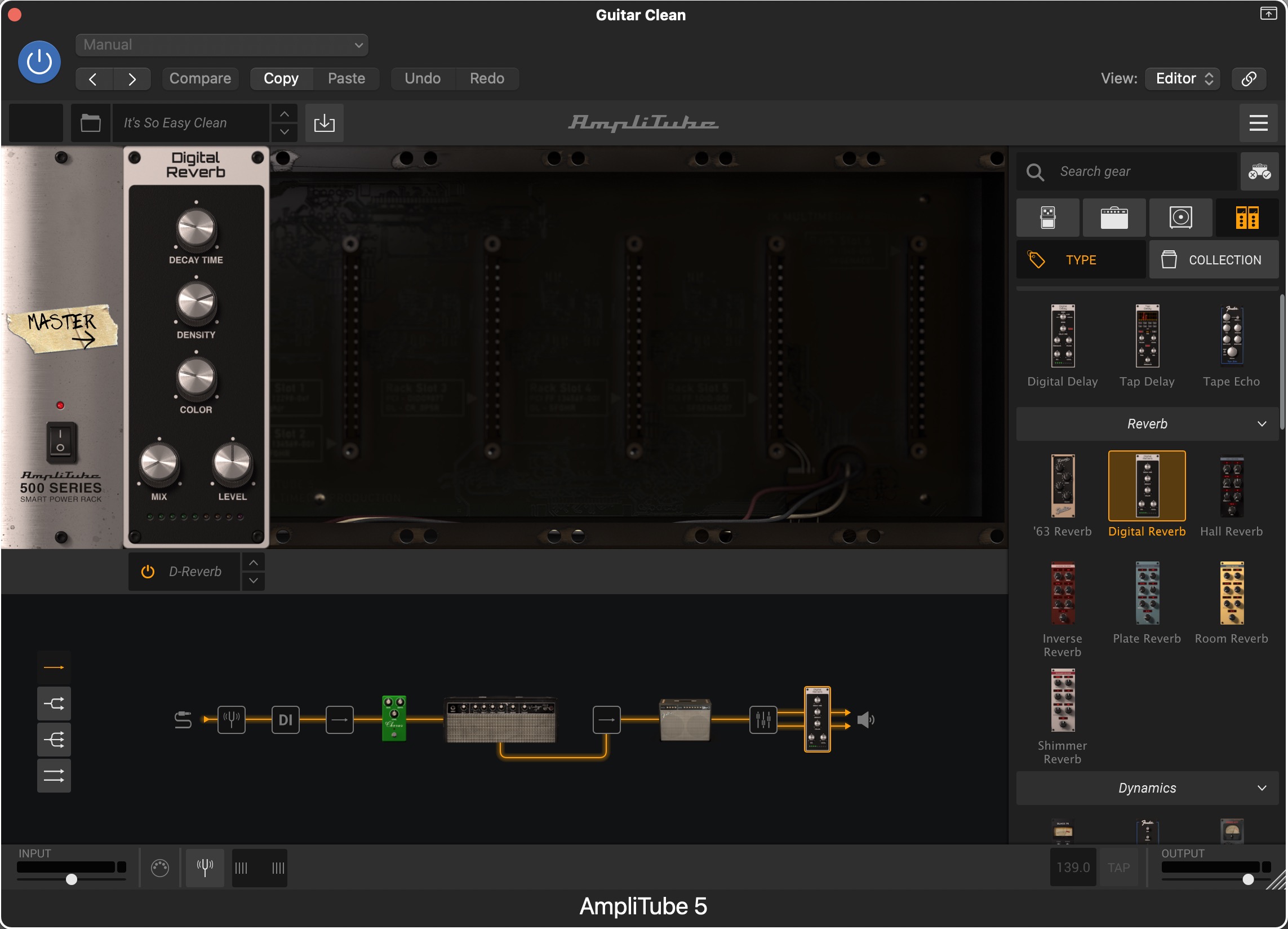
Task: Select the Room Reverb unit
Action: tap(1231, 603)
